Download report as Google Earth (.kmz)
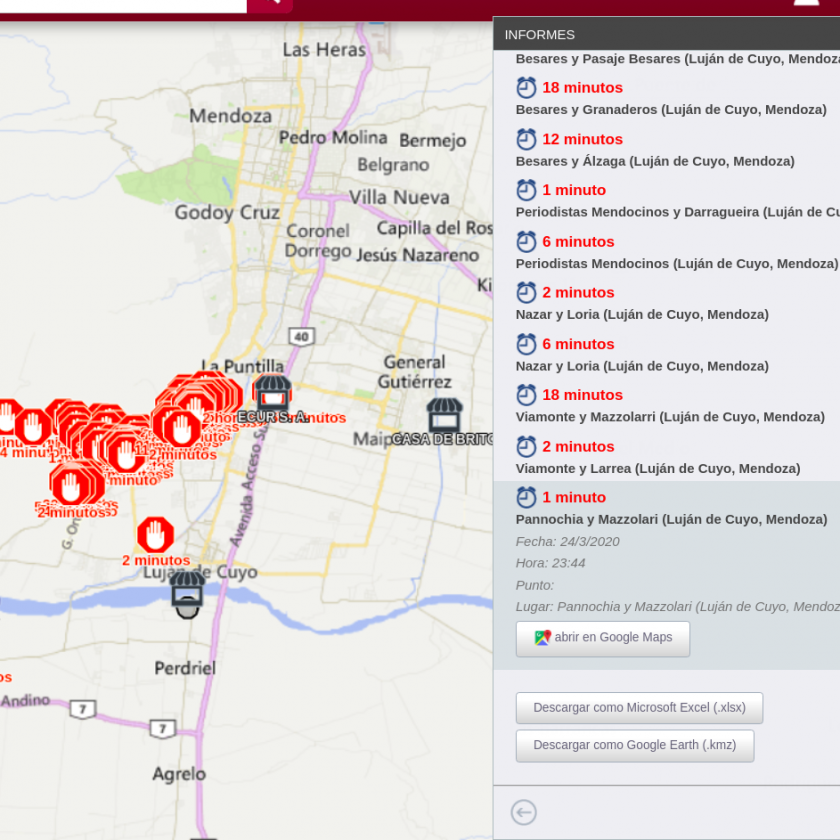The width and height of the screenshot is (840, 840). point(634,746)
